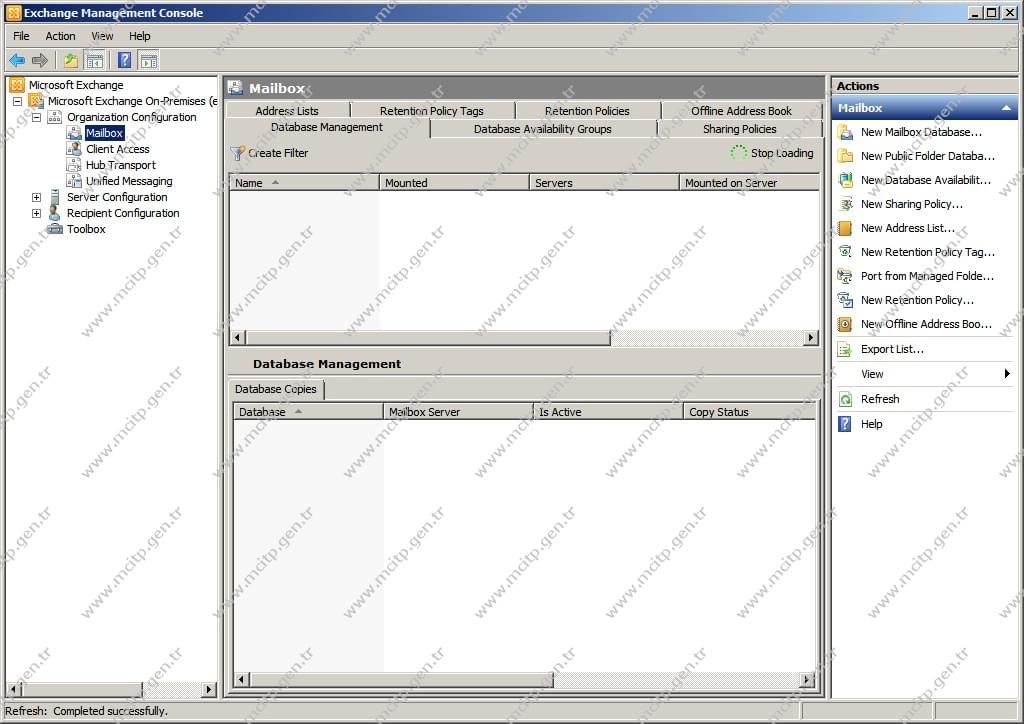Open the blue Help toolbar icon
Screen dimensions: 1024x724
[124, 61]
